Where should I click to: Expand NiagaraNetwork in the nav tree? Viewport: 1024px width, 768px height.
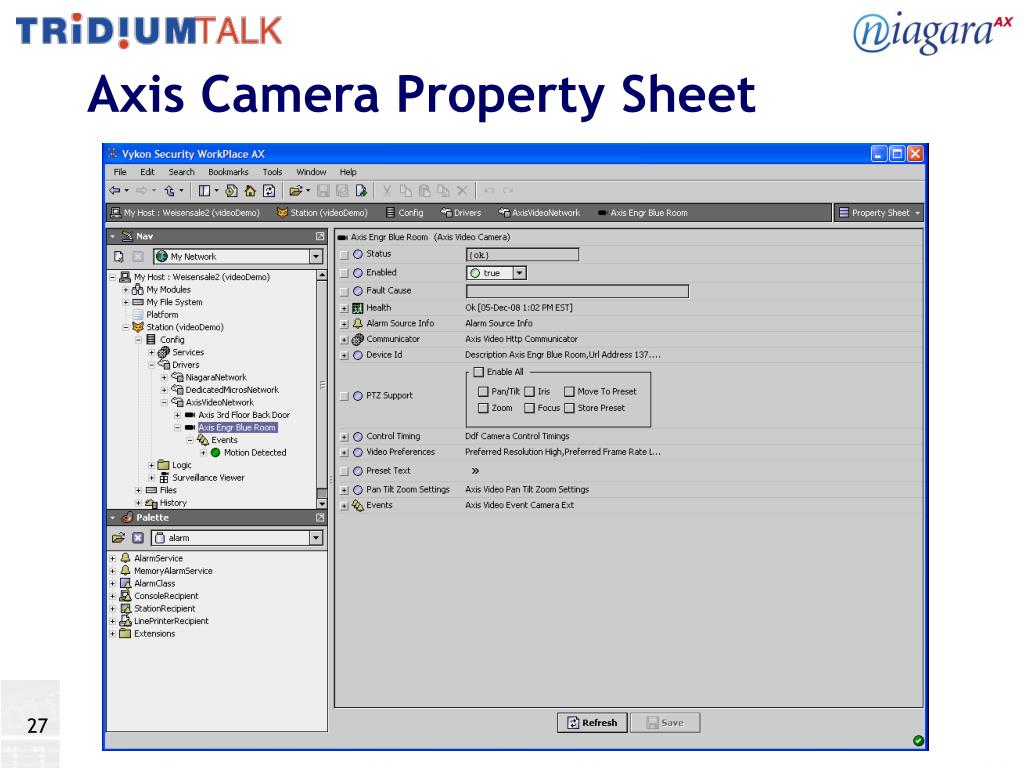(164, 377)
